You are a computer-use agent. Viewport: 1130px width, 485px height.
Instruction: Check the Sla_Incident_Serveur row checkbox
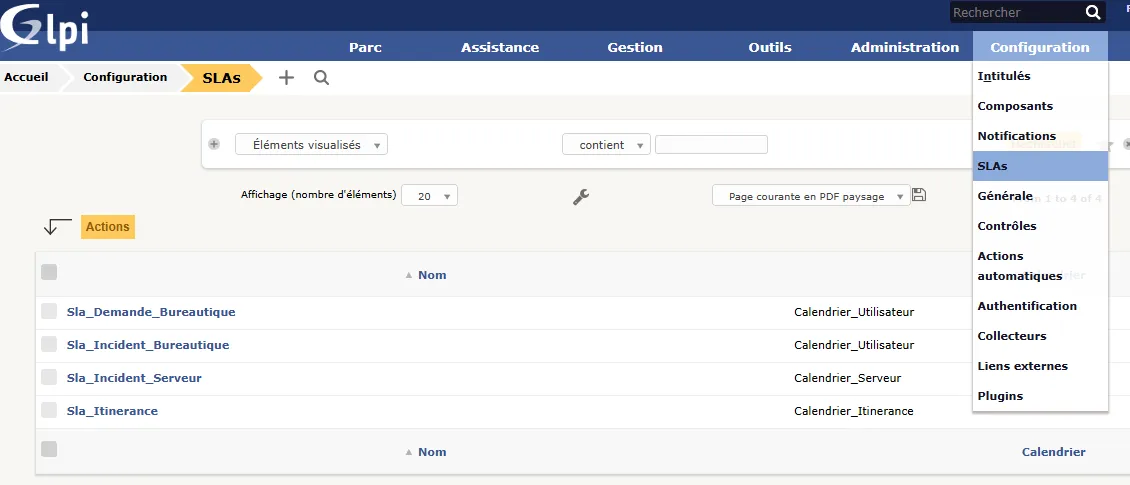click(49, 377)
